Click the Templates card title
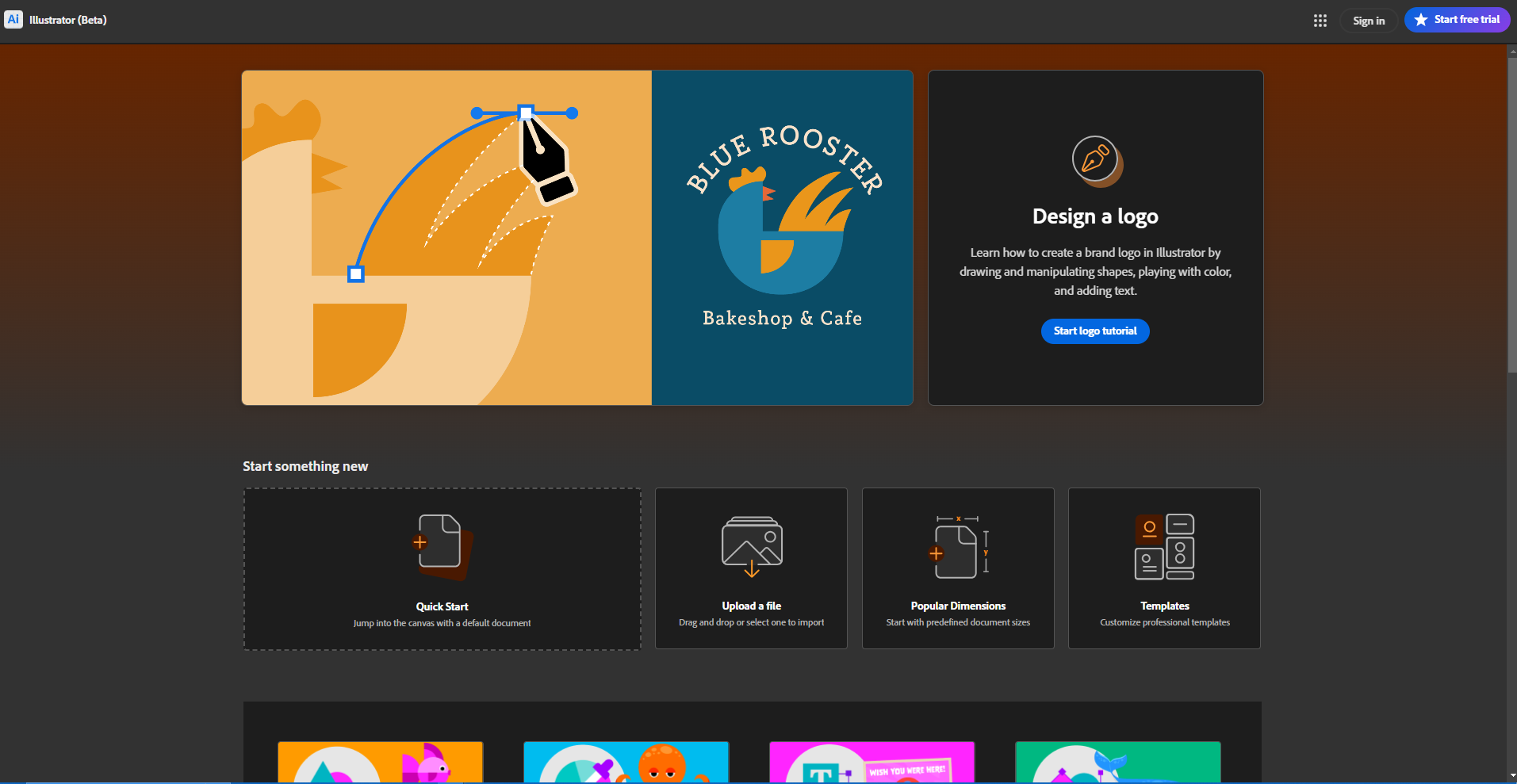This screenshot has height=784, width=1517. click(x=1165, y=606)
